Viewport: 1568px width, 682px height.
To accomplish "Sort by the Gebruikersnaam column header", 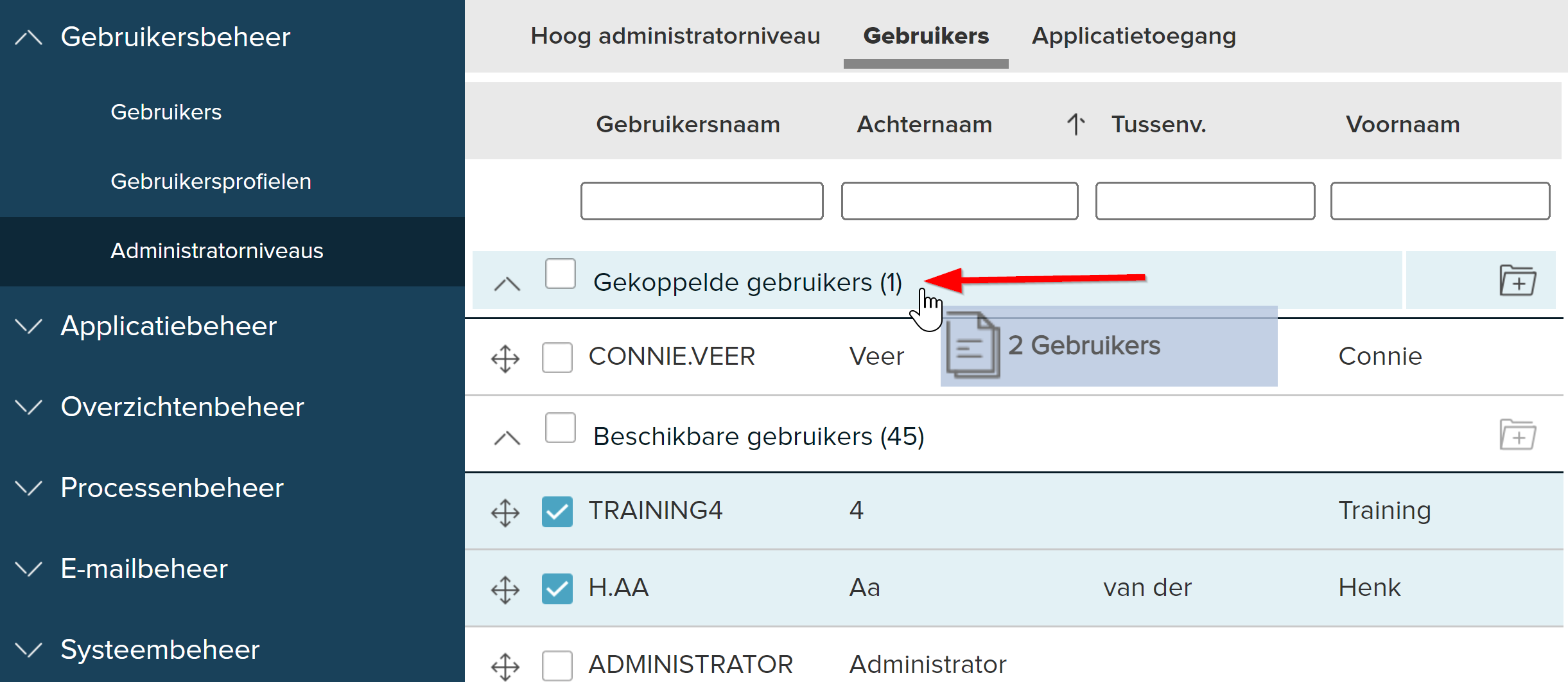I will pyautogui.click(x=688, y=124).
